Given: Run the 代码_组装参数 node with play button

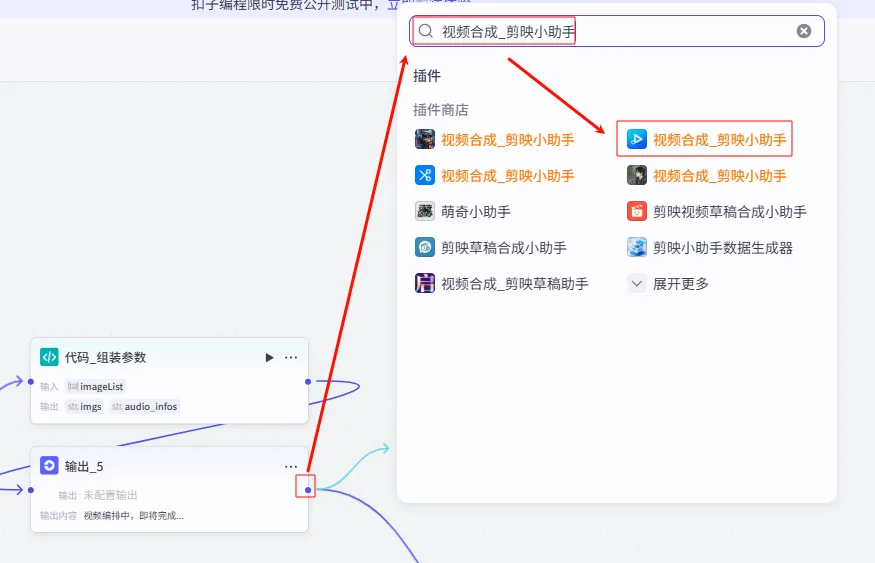Looking at the screenshot, I should (x=270, y=357).
